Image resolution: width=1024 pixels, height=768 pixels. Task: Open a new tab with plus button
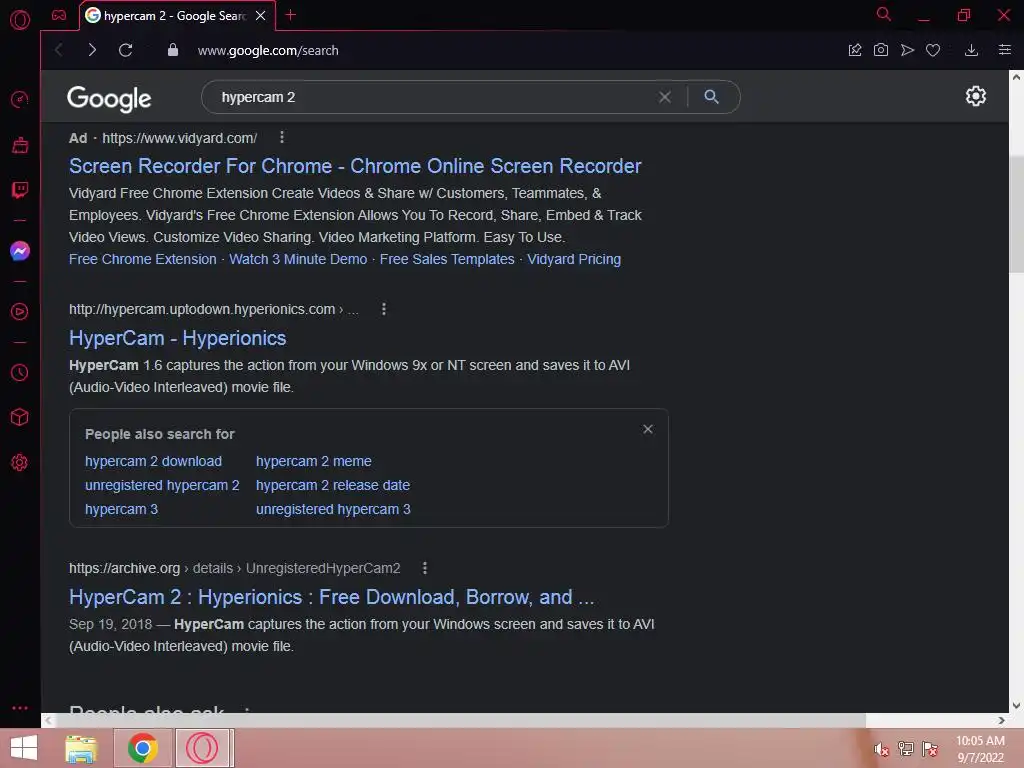pyautogui.click(x=291, y=15)
